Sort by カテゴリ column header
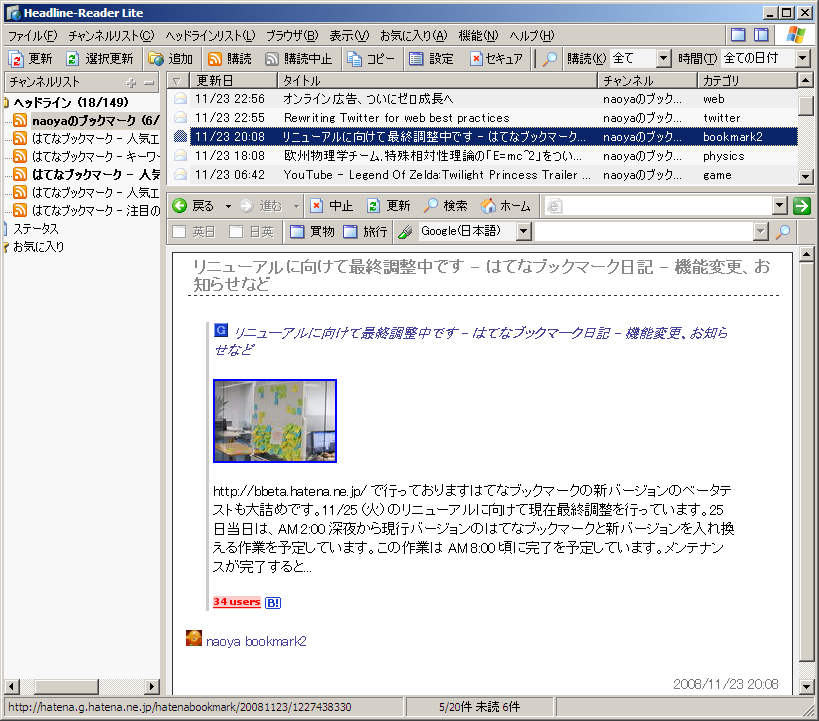819x721 pixels. click(x=747, y=81)
